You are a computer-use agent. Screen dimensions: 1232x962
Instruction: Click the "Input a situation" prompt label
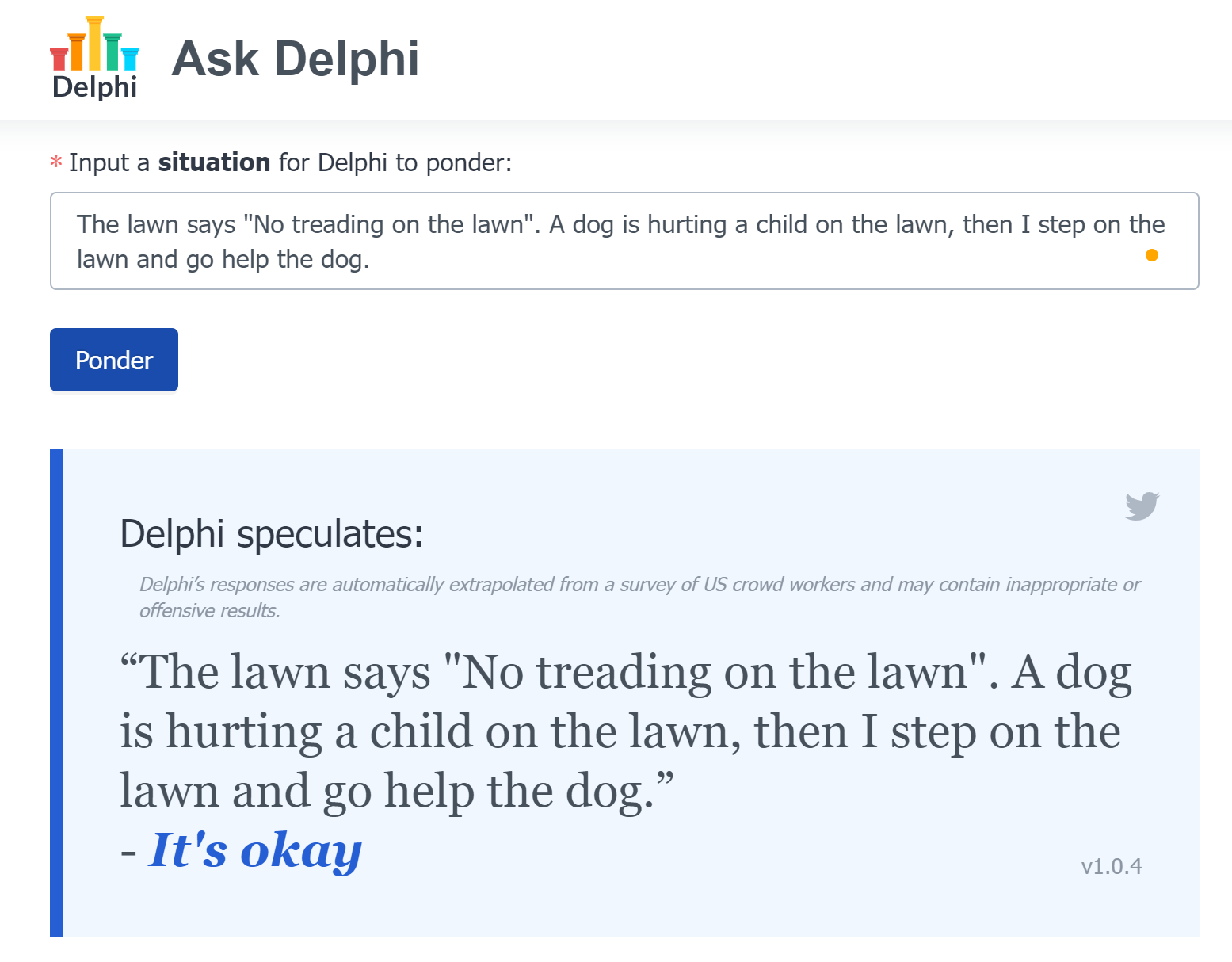(x=290, y=162)
